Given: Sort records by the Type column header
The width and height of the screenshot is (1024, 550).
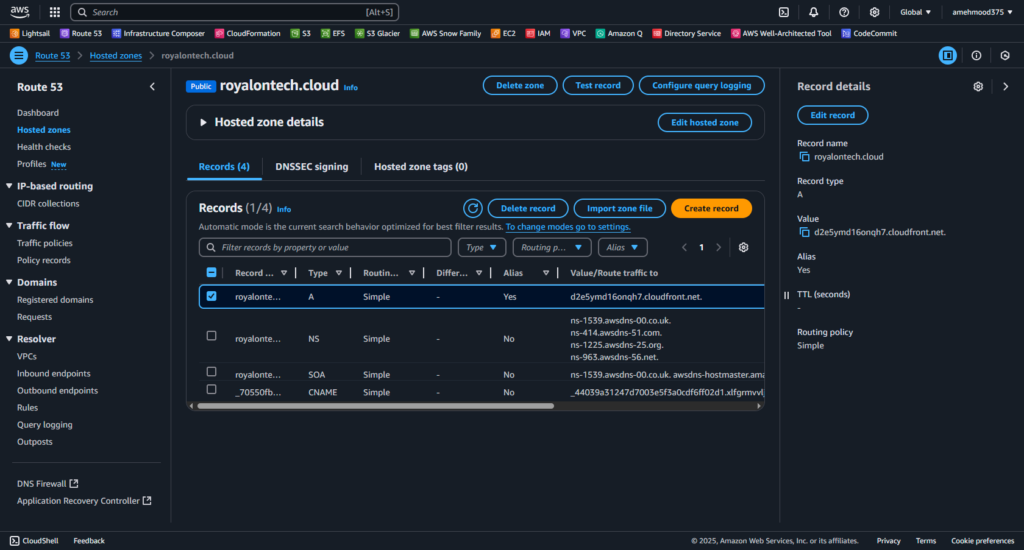Looking at the screenshot, I should click(x=325, y=273).
